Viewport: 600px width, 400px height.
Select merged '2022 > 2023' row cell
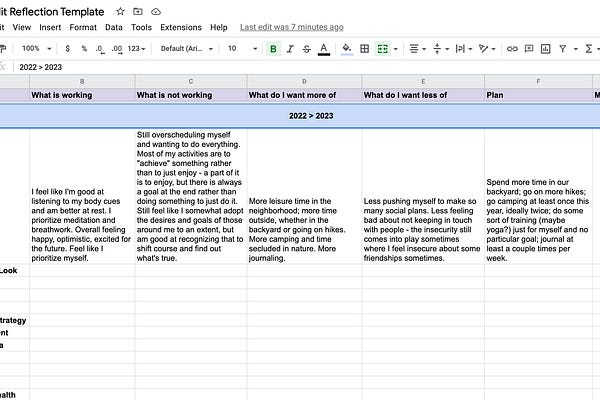pos(300,116)
